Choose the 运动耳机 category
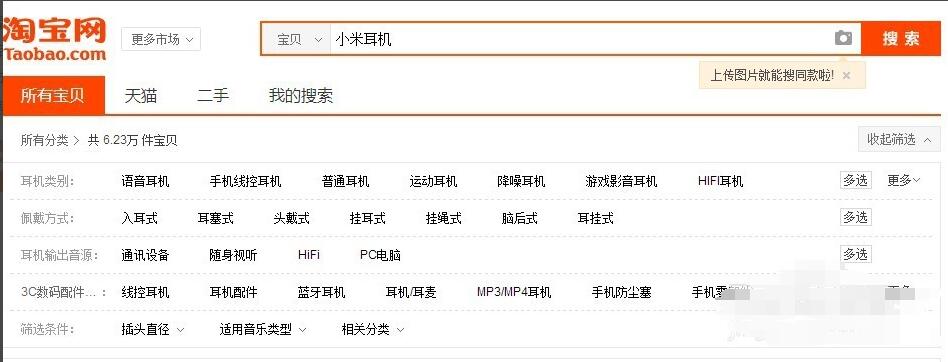Viewport: 948px width, 362px height. pos(433,181)
